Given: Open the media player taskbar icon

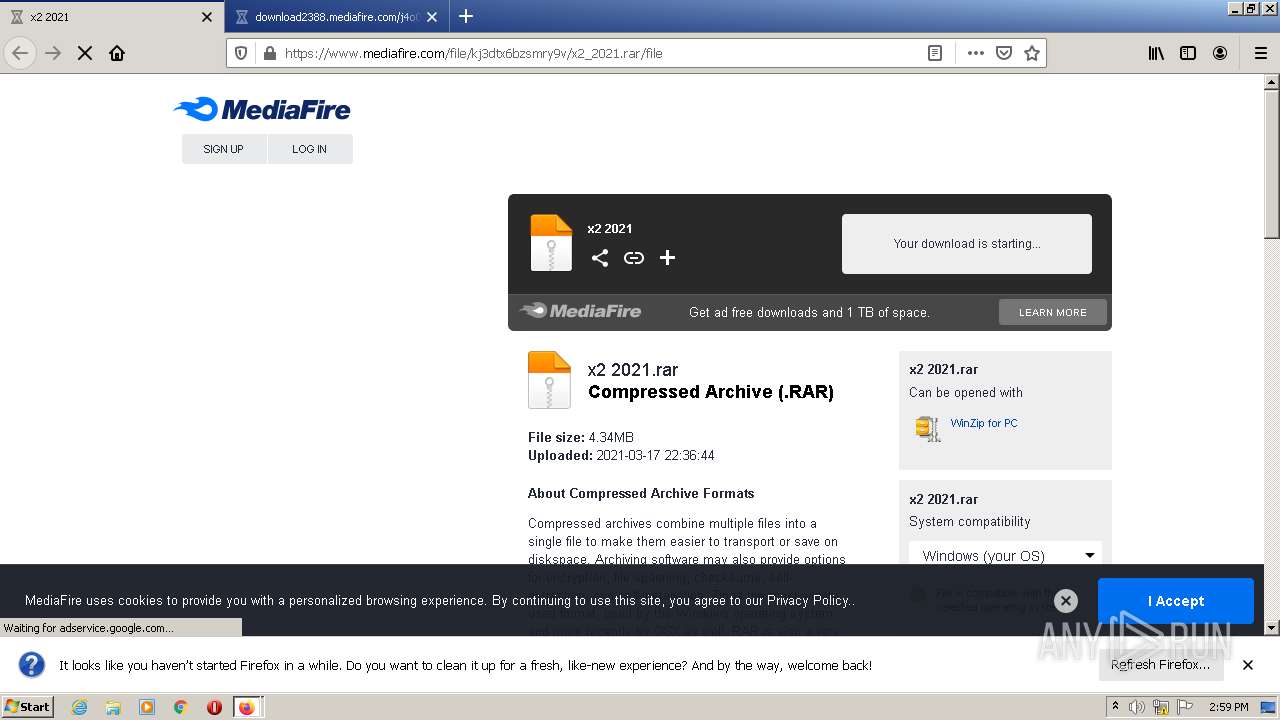Looking at the screenshot, I should point(147,707).
